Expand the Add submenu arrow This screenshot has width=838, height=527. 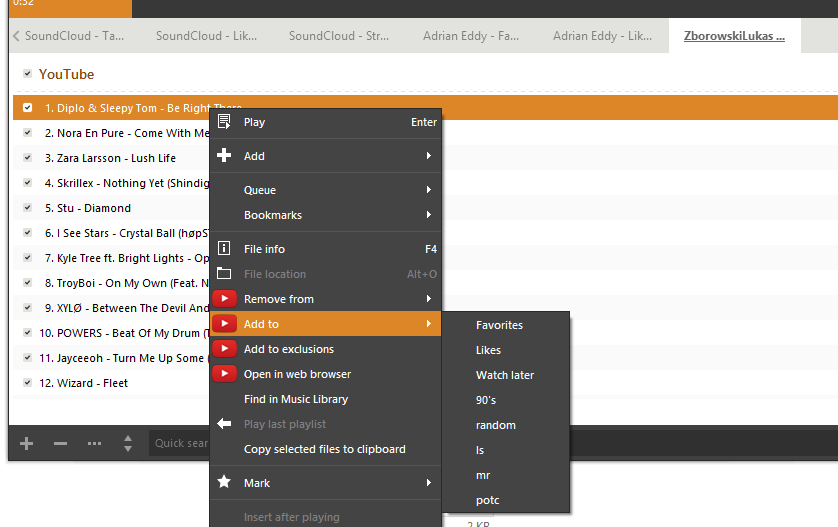pyautogui.click(x=429, y=156)
